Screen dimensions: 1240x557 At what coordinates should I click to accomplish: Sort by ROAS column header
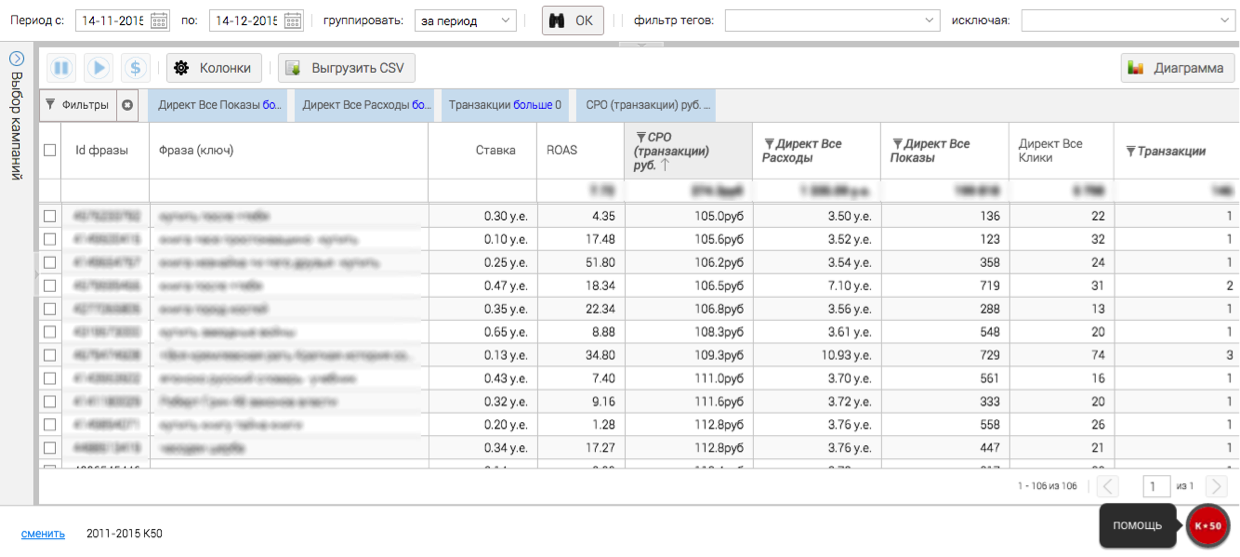[x=580, y=151]
